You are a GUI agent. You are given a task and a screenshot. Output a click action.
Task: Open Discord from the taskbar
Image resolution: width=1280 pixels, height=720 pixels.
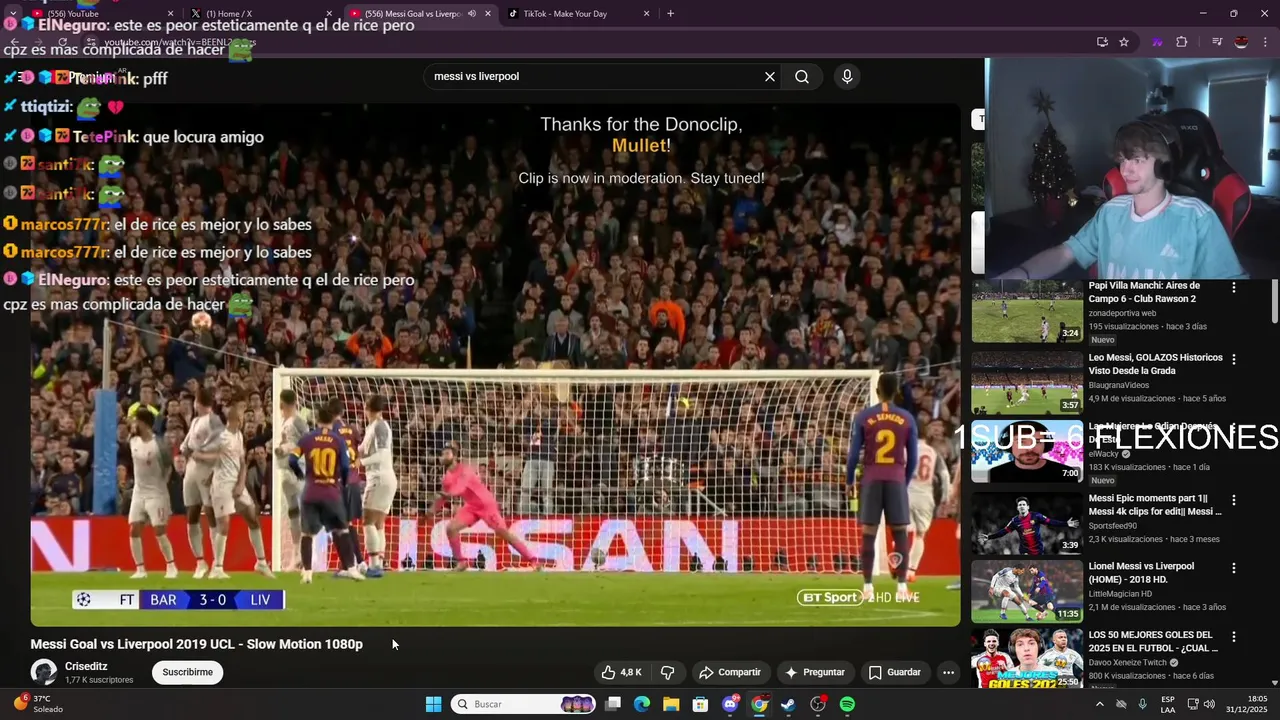[730, 704]
